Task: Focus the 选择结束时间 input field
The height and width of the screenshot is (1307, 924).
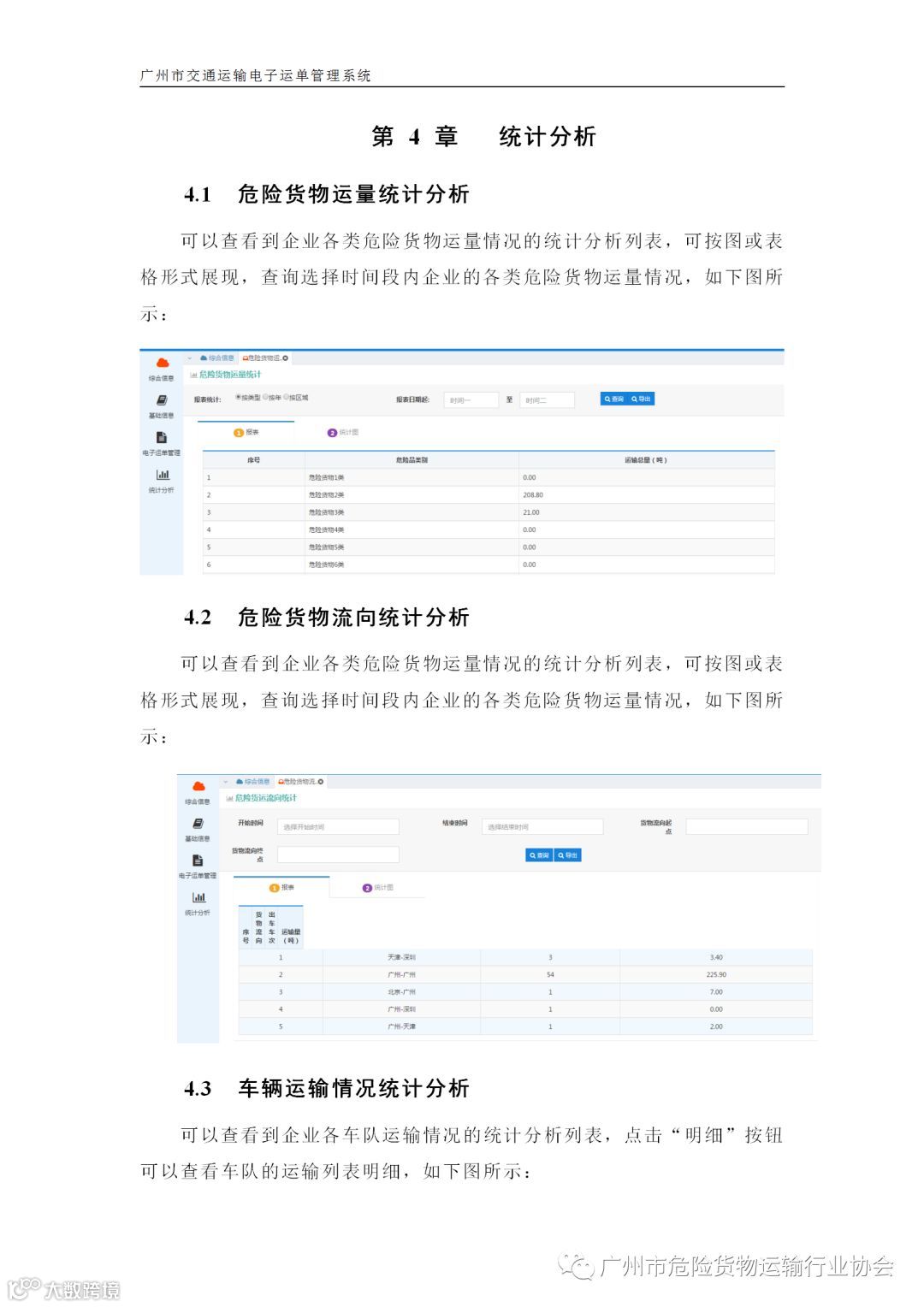Action: tap(542, 827)
